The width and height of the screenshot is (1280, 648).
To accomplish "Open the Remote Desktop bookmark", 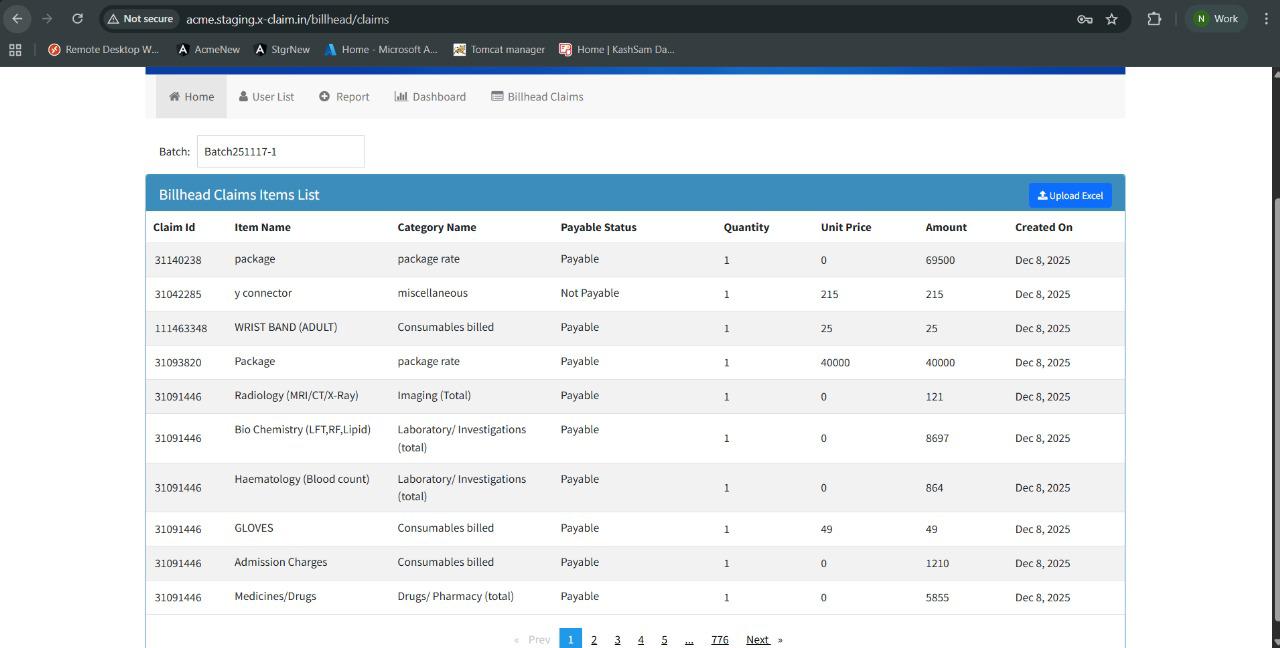I will pyautogui.click(x=103, y=49).
